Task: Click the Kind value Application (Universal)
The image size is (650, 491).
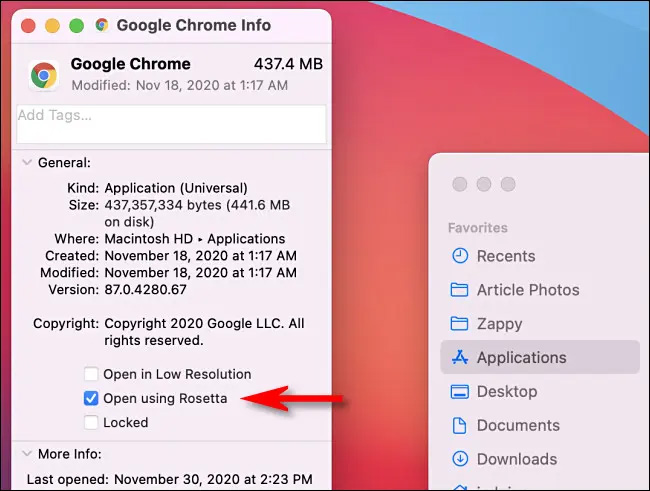Action: tap(176, 188)
